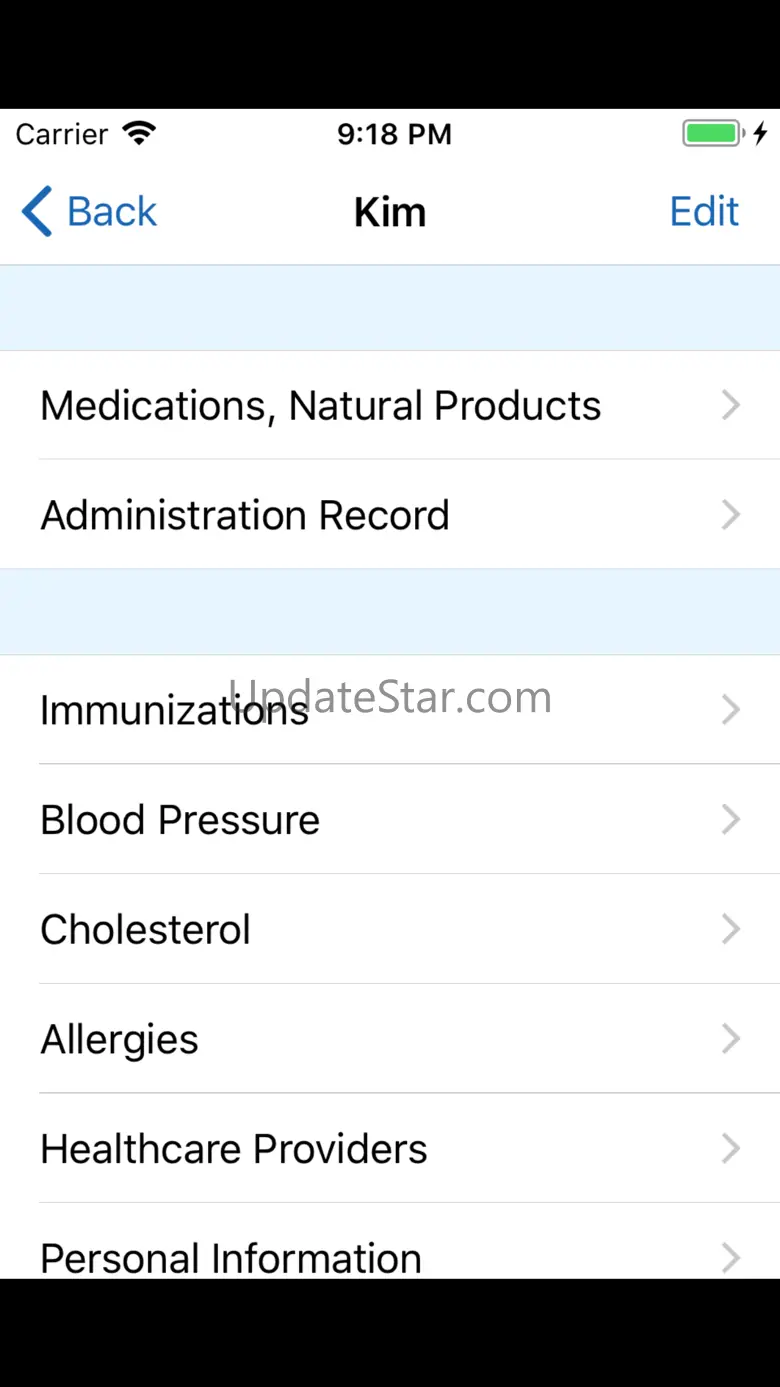The image size is (780, 1387).
Task: Click the Cholesterol row chevron
Action: pos(731,930)
